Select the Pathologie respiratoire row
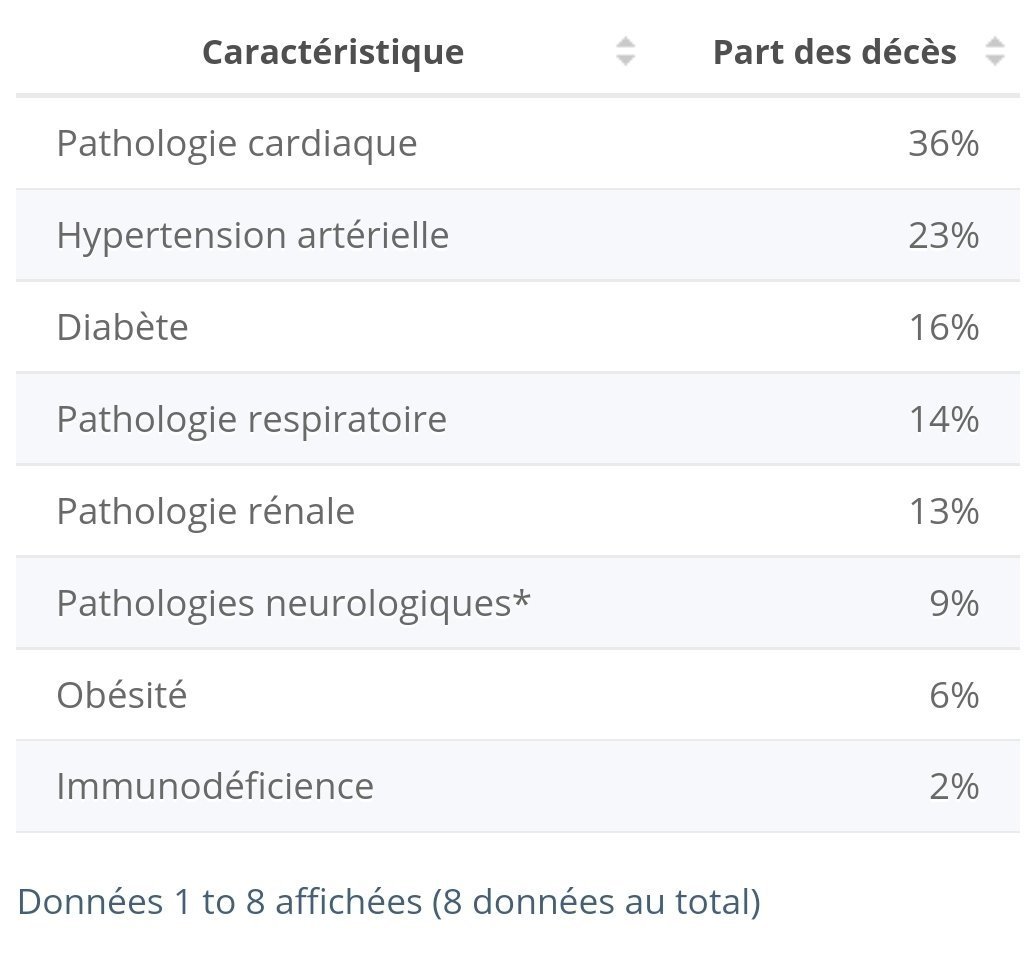Image resolution: width=1024 pixels, height=973 pixels. tap(517, 419)
